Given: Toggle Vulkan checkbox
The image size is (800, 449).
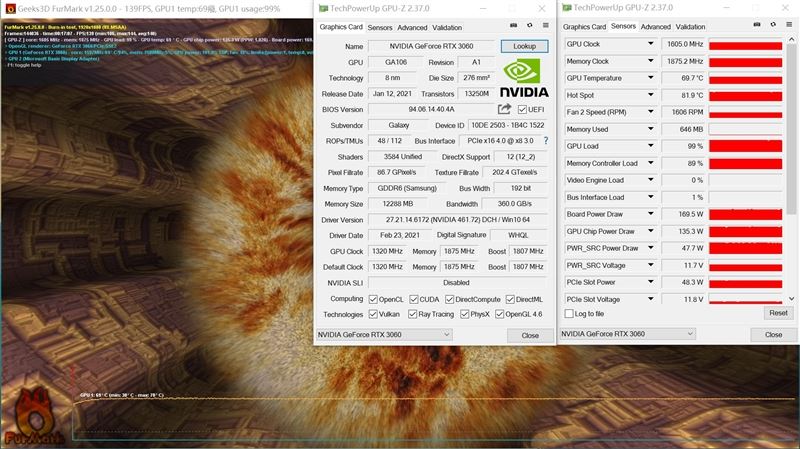Looking at the screenshot, I should click(373, 314).
